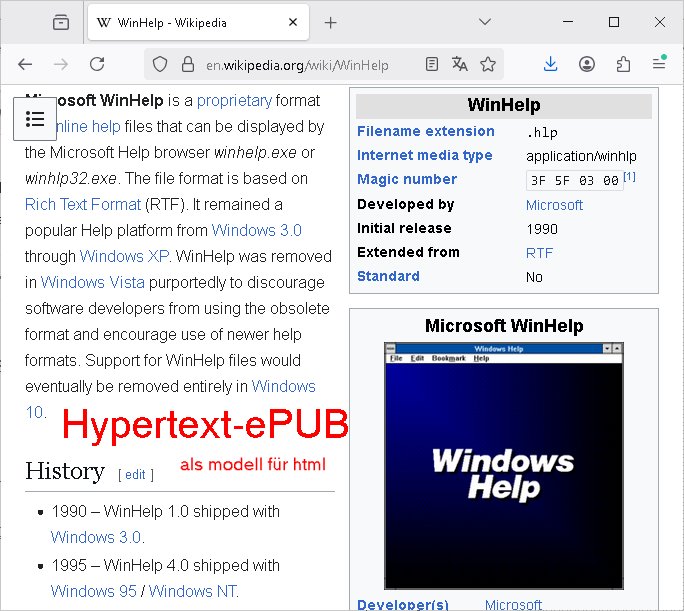Follow the Rich Text Format link

83,204
